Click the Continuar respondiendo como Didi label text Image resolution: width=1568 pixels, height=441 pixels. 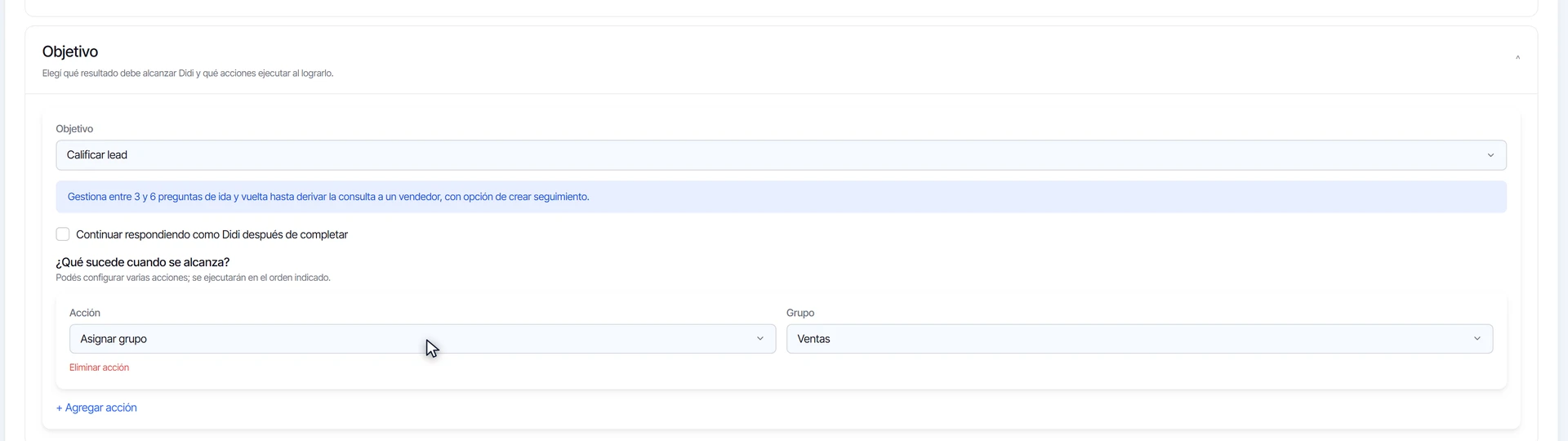212,234
